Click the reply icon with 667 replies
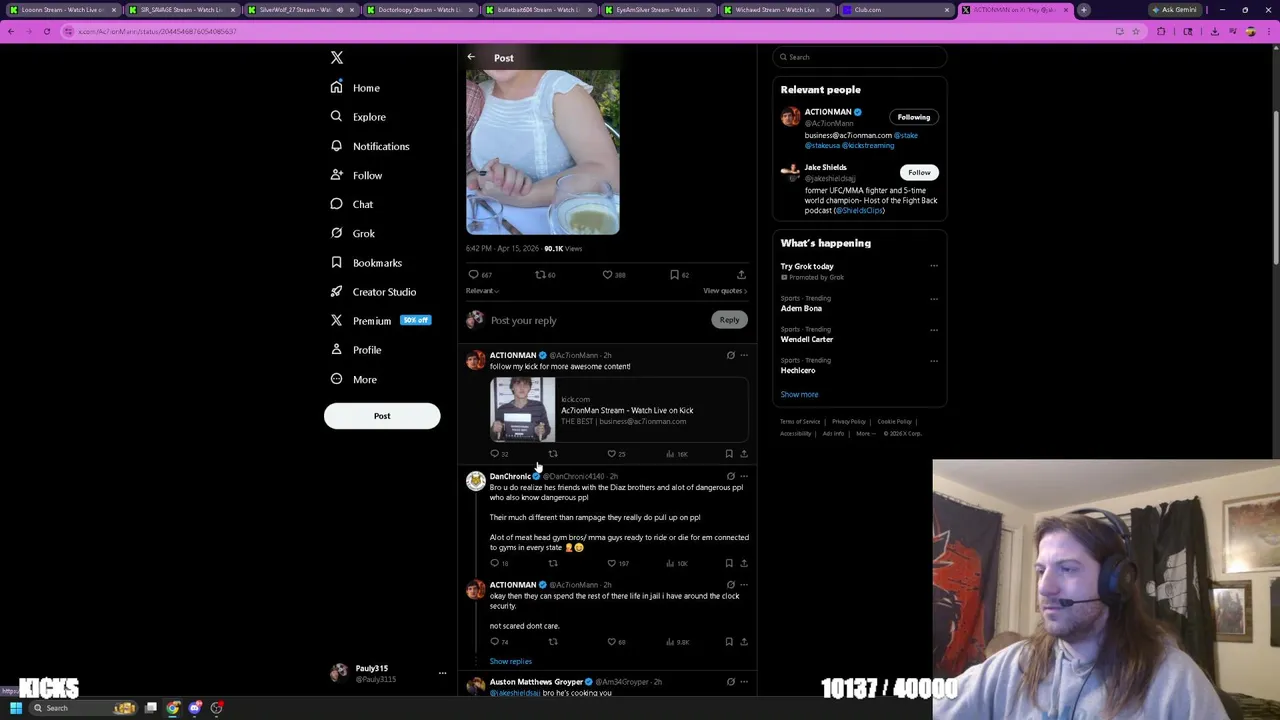The width and height of the screenshot is (1280, 720). [480, 274]
